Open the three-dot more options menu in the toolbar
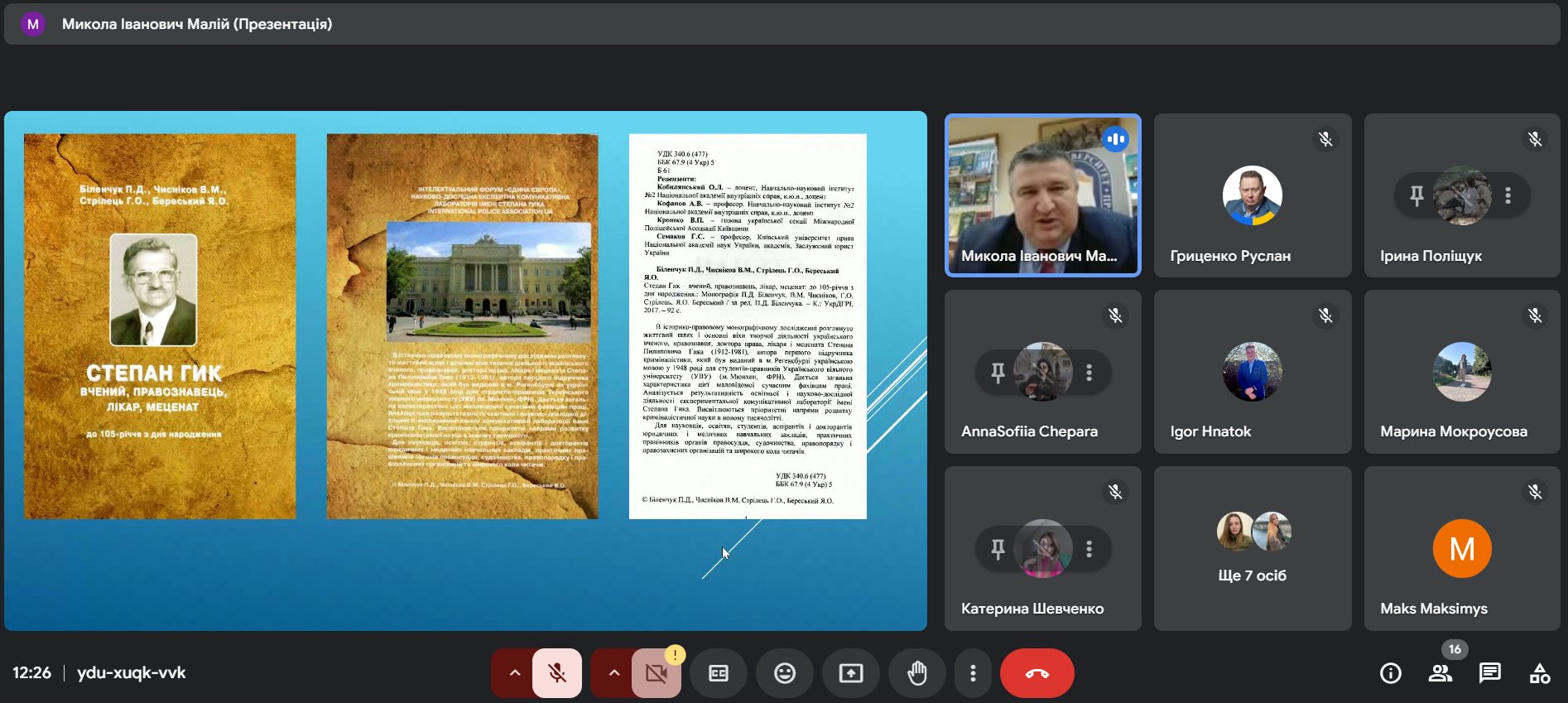The image size is (1568, 703). (x=973, y=673)
